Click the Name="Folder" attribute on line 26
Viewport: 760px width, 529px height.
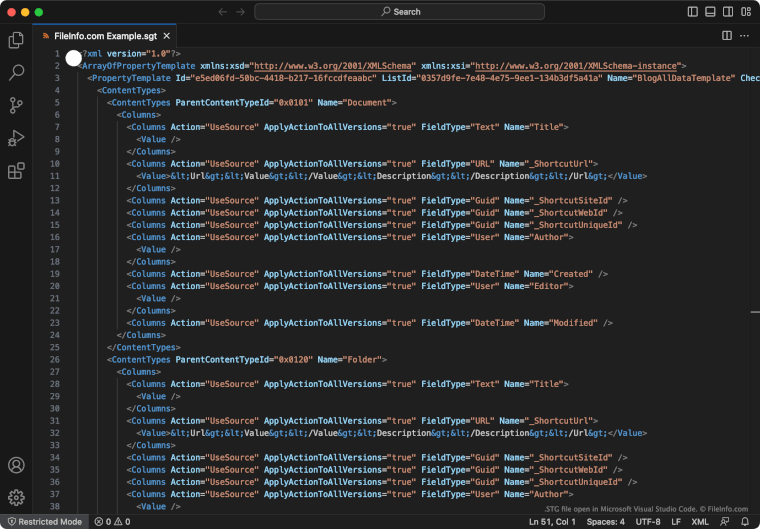click(x=349, y=359)
